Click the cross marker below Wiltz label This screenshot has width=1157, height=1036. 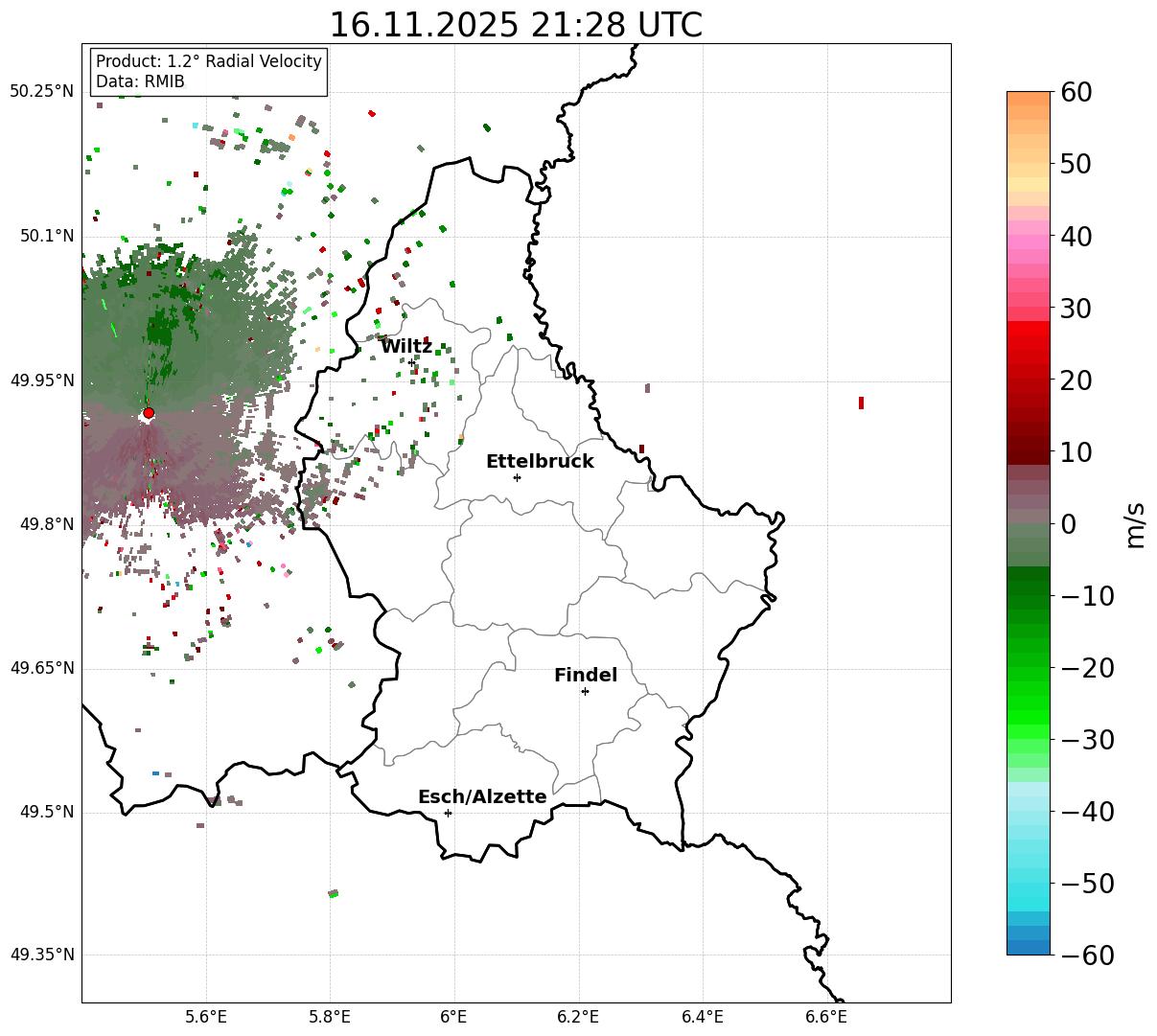[x=412, y=361]
